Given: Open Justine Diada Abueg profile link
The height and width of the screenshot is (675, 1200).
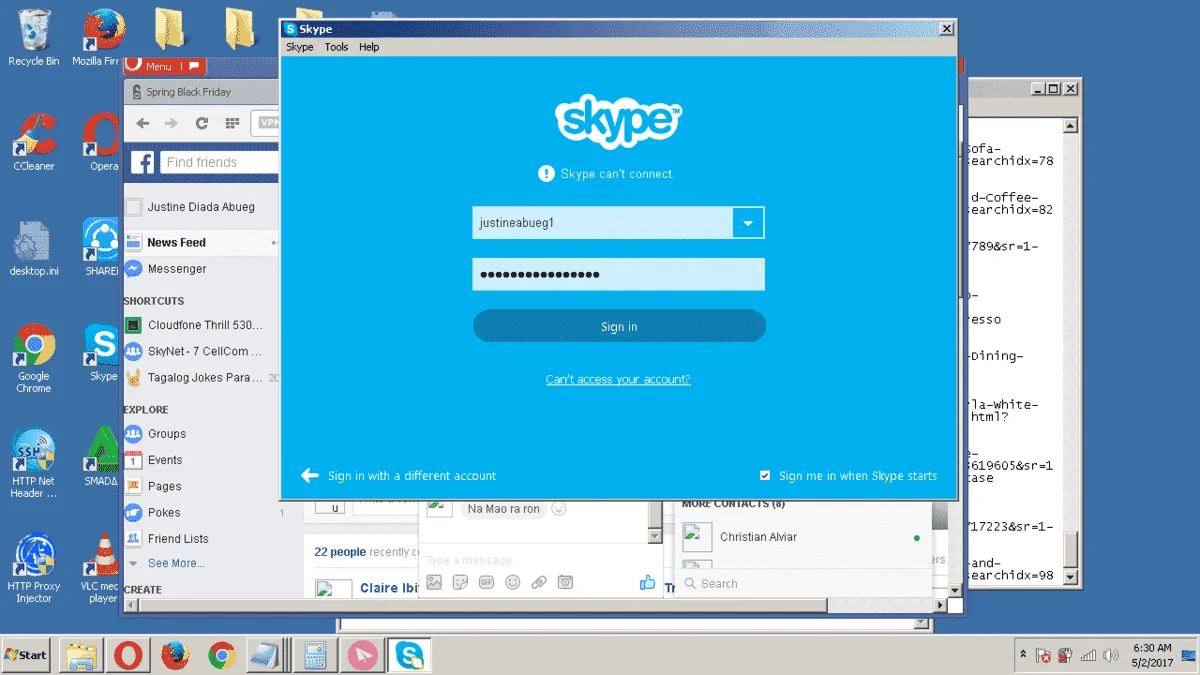Looking at the screenshot, I should click(x=201, y=207).
